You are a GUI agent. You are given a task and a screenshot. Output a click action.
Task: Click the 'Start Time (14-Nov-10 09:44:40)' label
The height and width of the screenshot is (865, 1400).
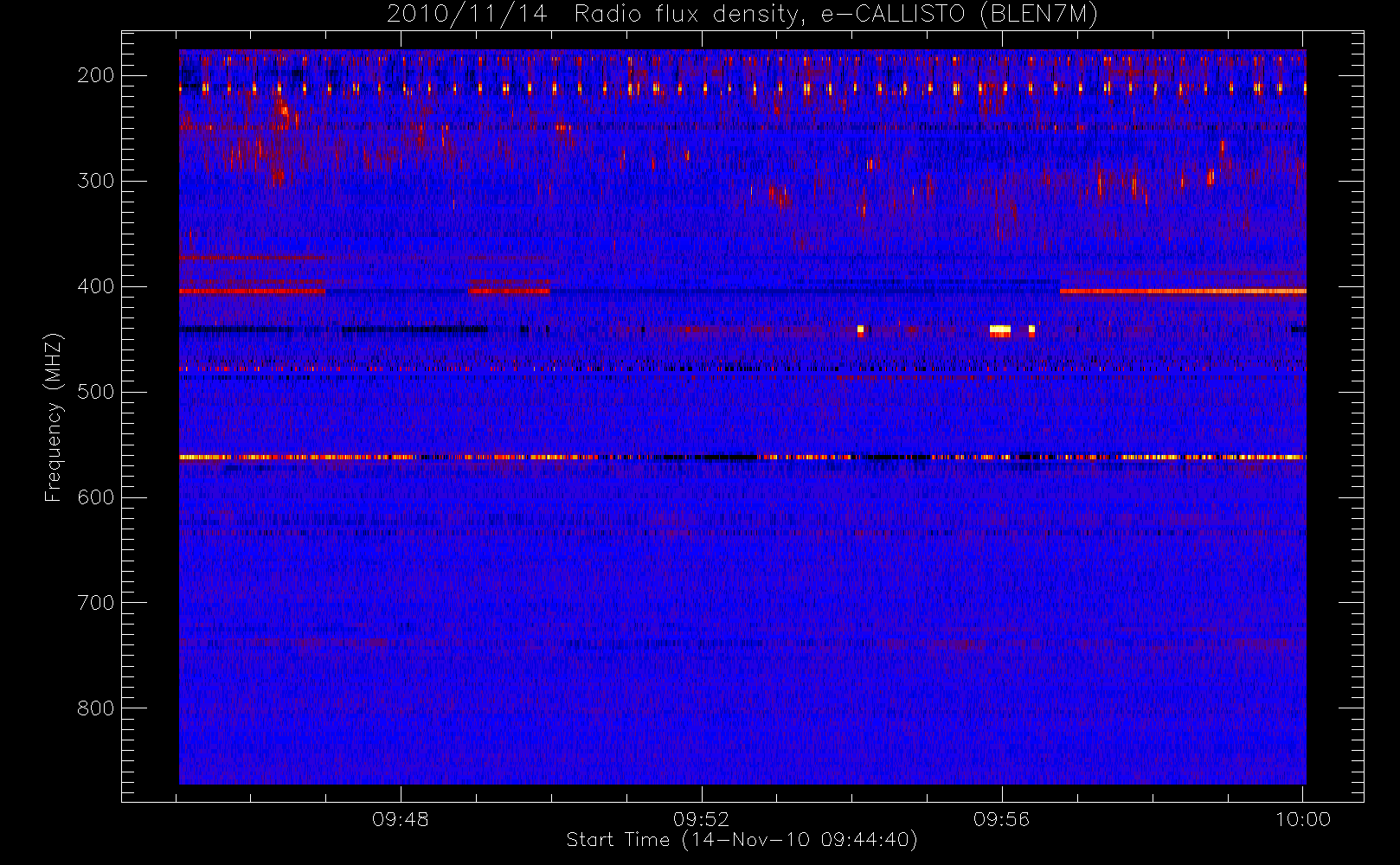(742, 840)
